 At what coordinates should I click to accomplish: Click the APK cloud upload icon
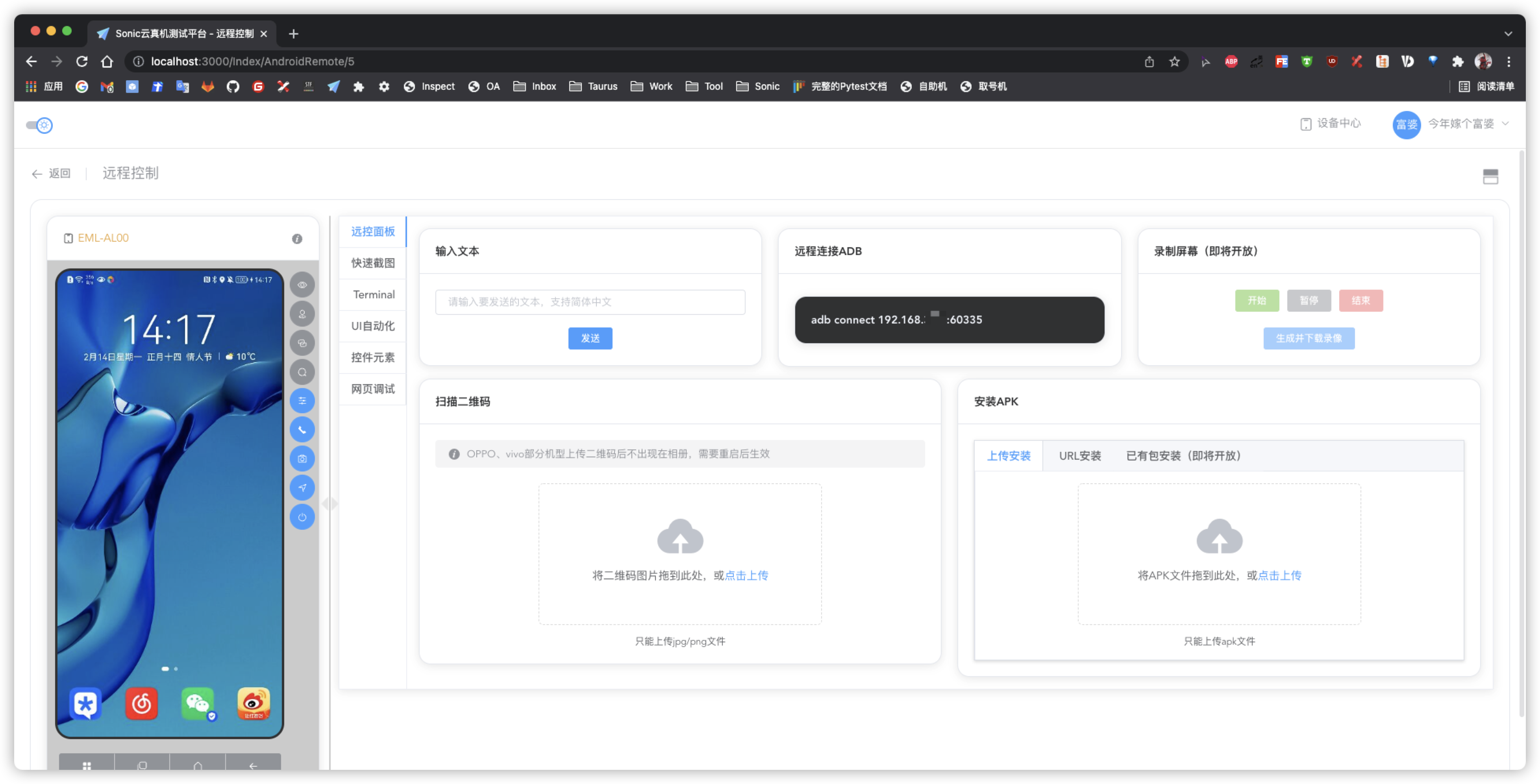(x=1220, y=536)
